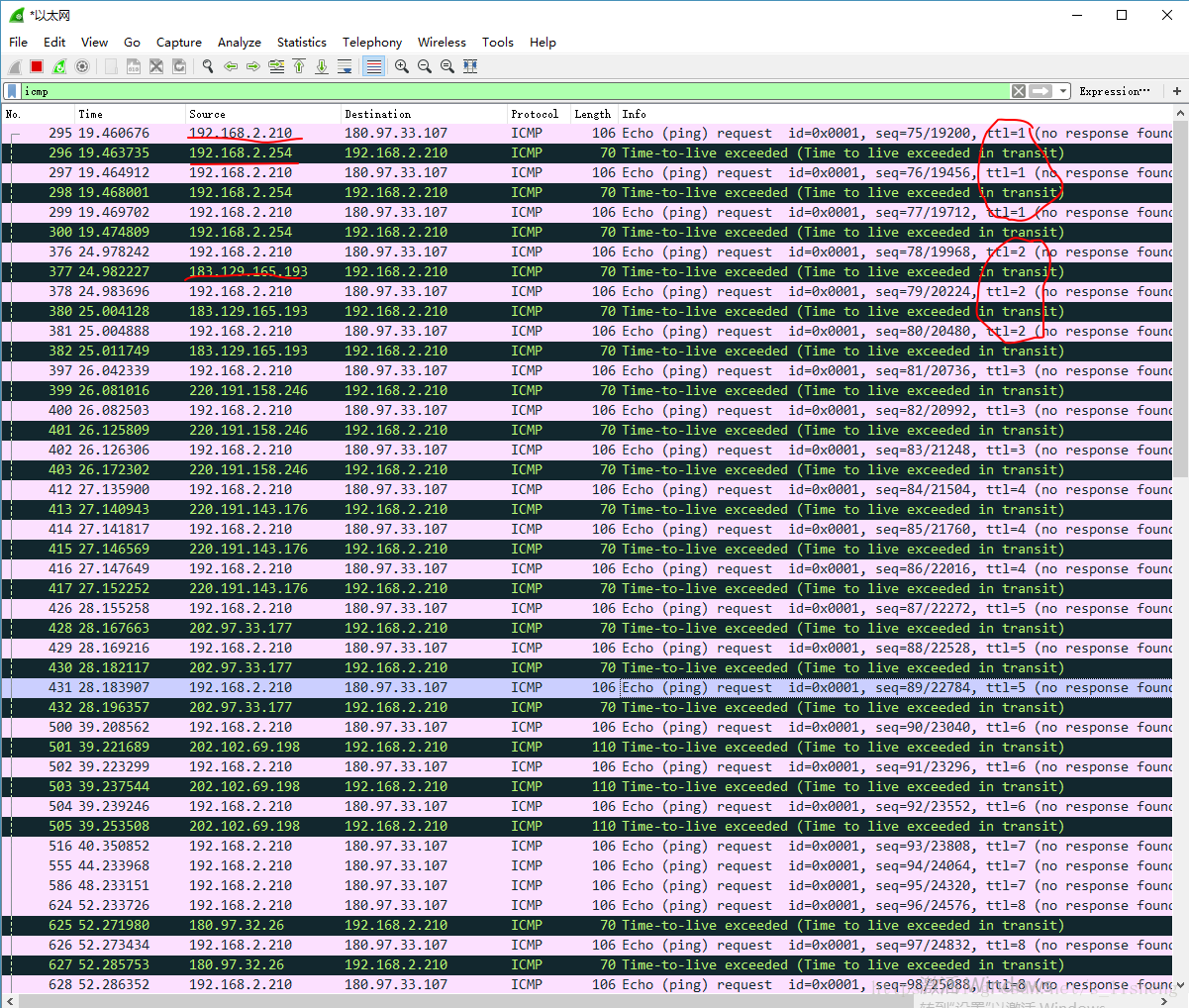This screenshot has height=1008, width=1189.
Task: Toggle packet list colorization
Action: pos(373,66)
